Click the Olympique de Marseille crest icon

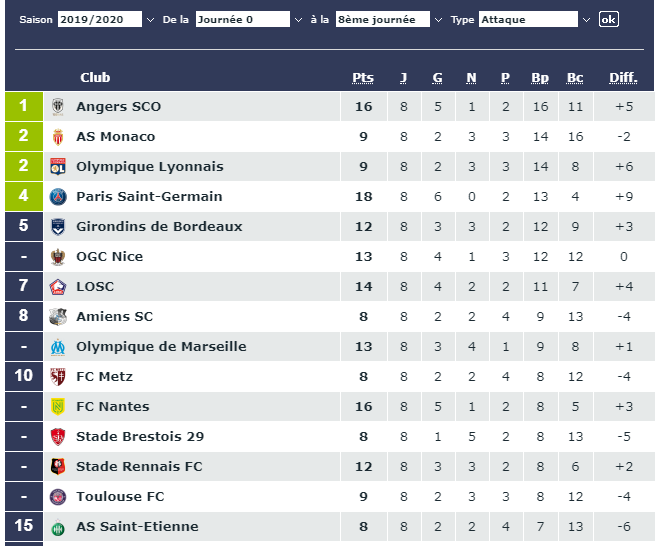[x=58, y=347]
